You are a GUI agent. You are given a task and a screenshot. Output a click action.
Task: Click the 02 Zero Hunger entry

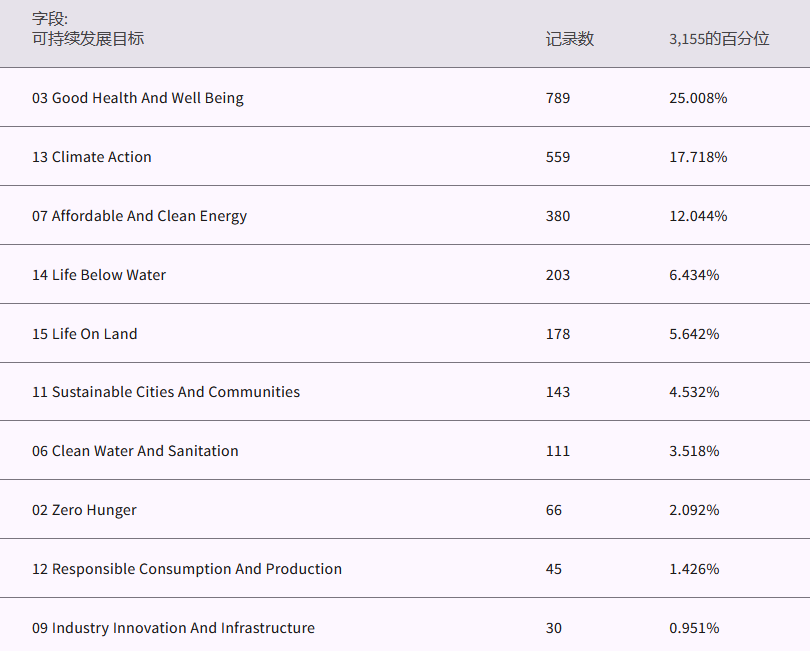pos(84,510)
